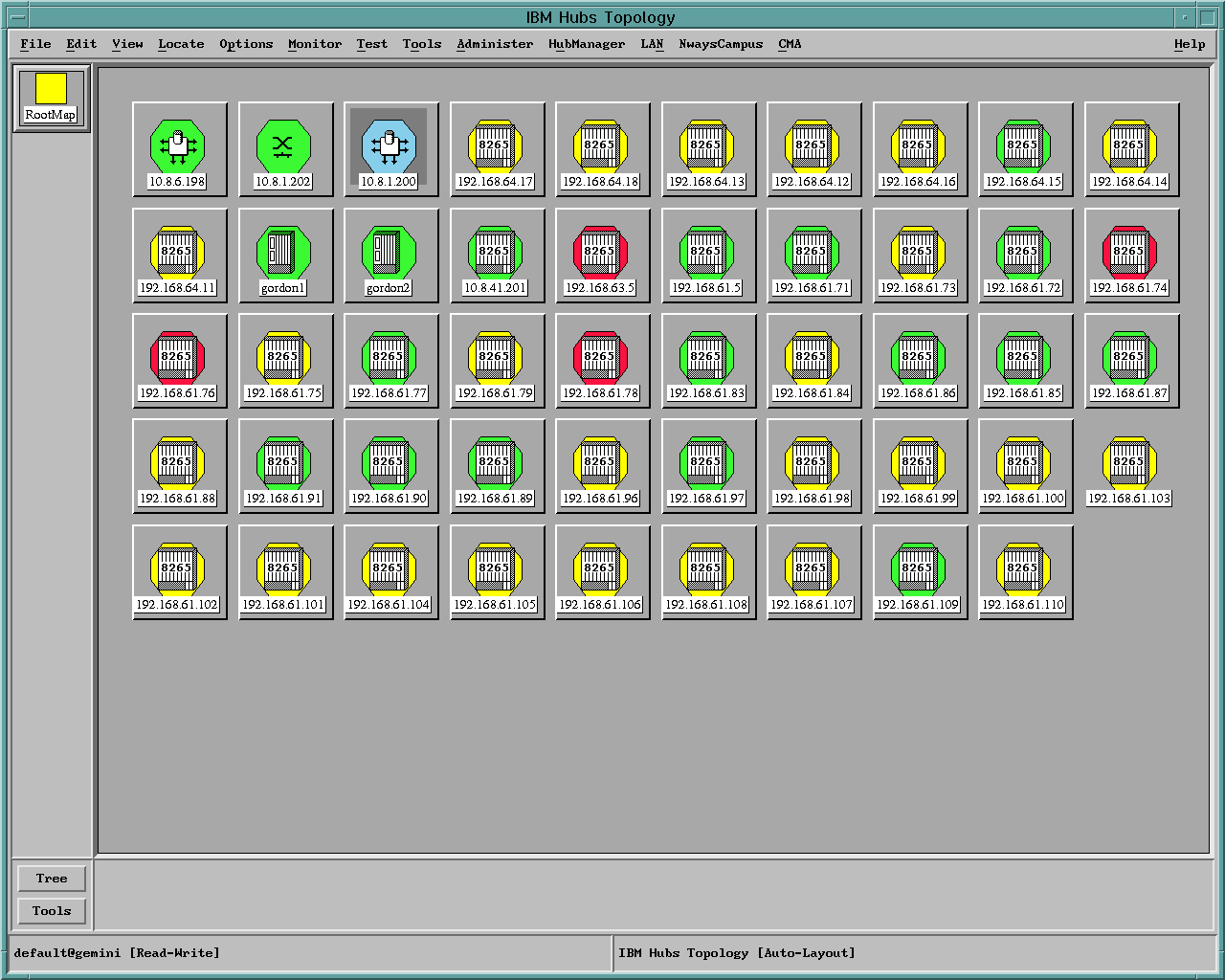Open the Help menu
The height and width of the screenshot is (980, 1225).
pyautogui.click(x=1189, y=44)
